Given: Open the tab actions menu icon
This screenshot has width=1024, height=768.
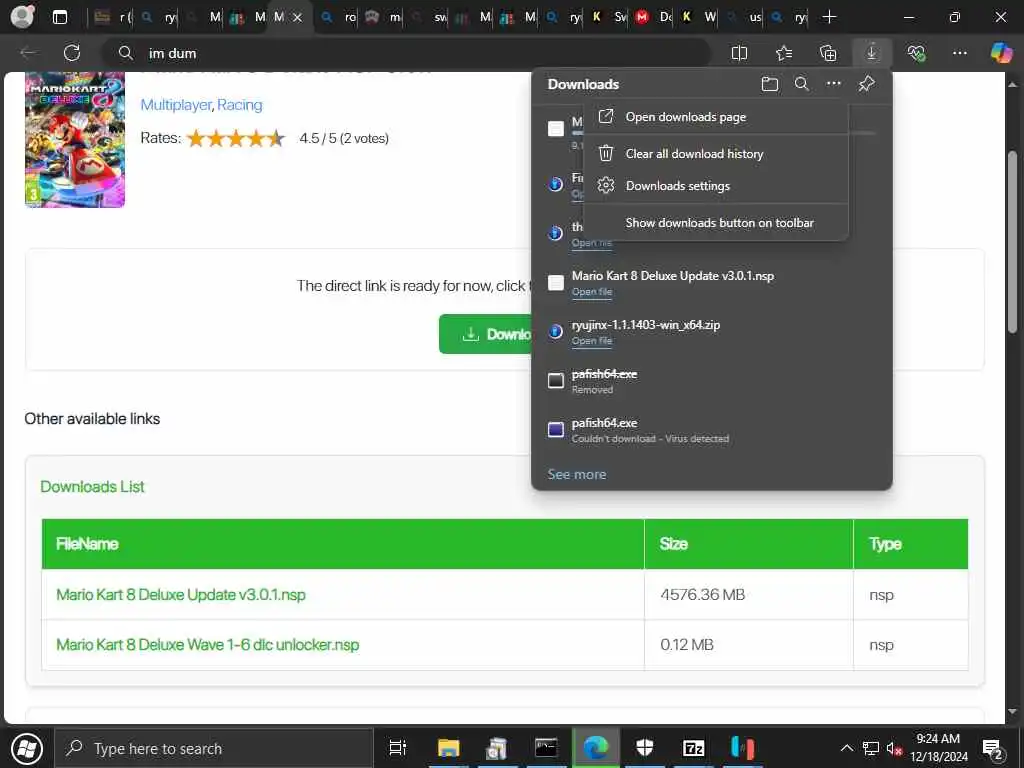Looking at the screenshot, I should click(x=60, y=17).
